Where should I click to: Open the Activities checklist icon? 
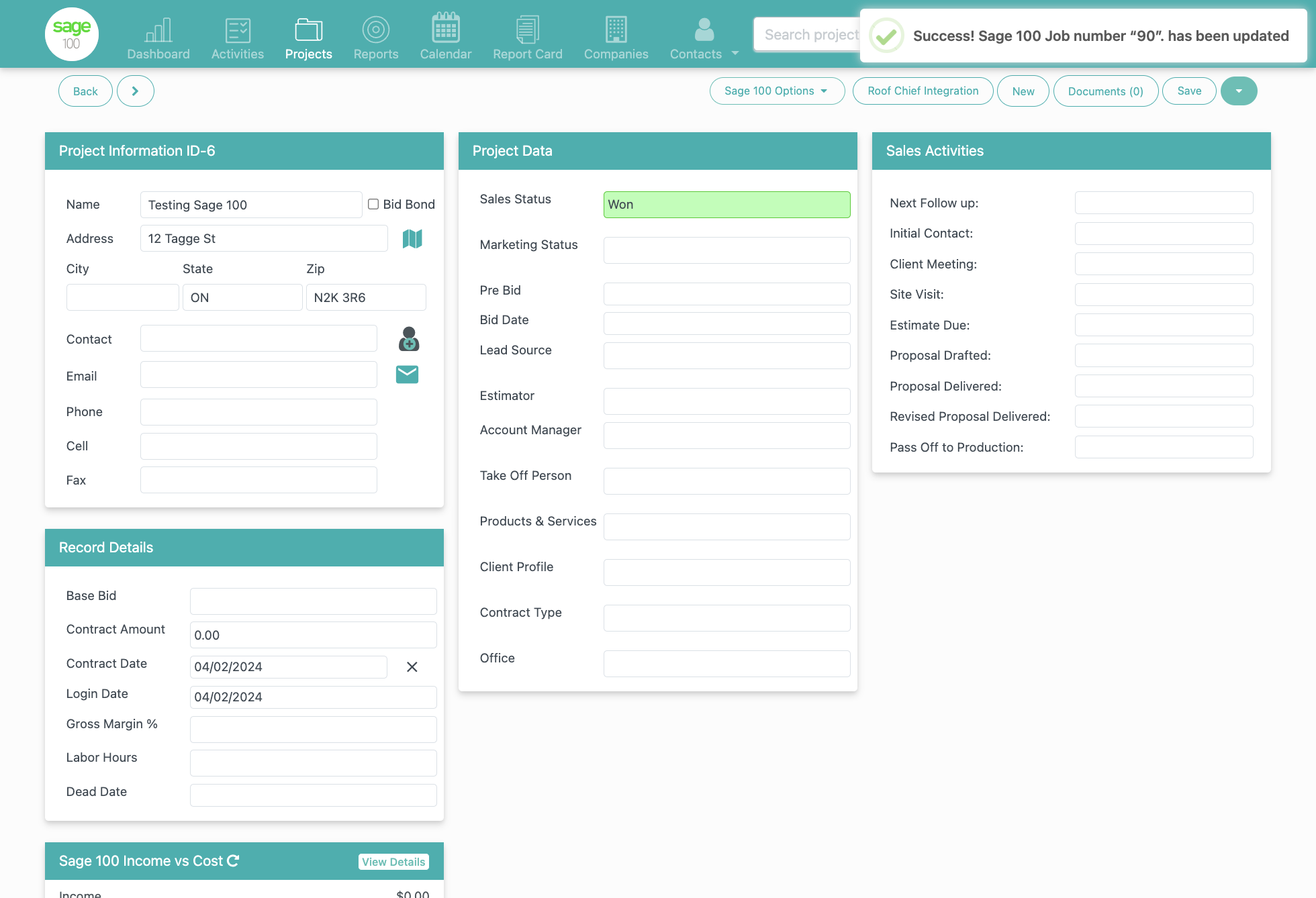238,30
